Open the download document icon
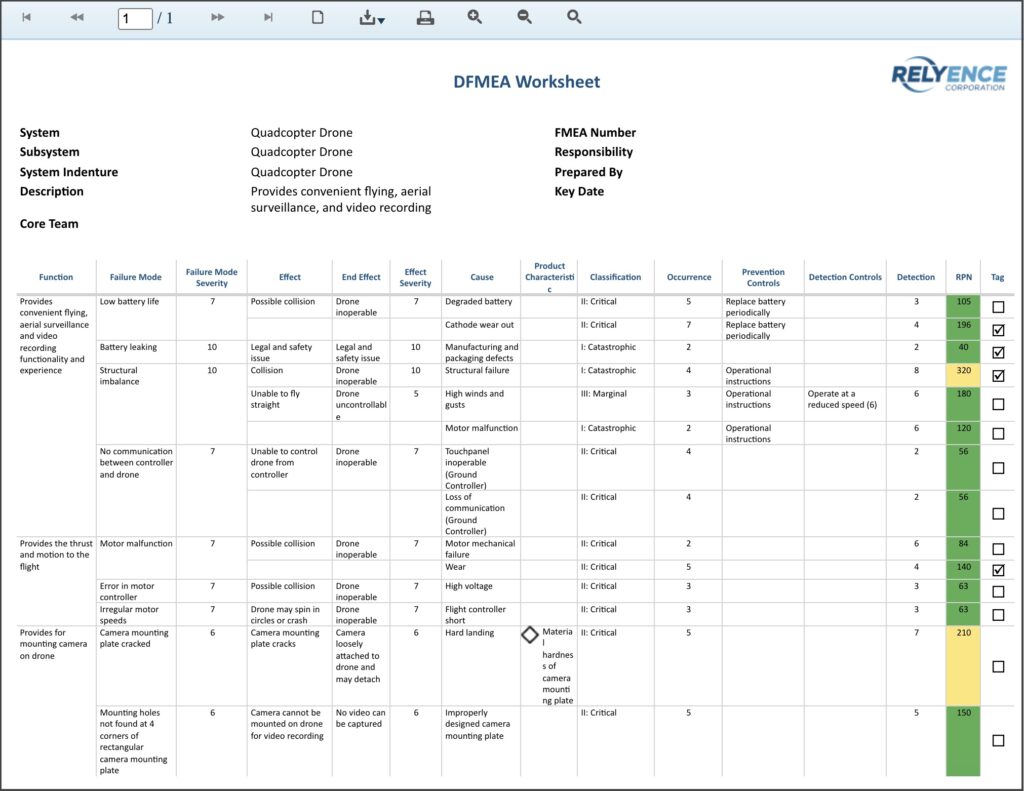Screen dimensions: 1024x791 click(x=367, y=17)
